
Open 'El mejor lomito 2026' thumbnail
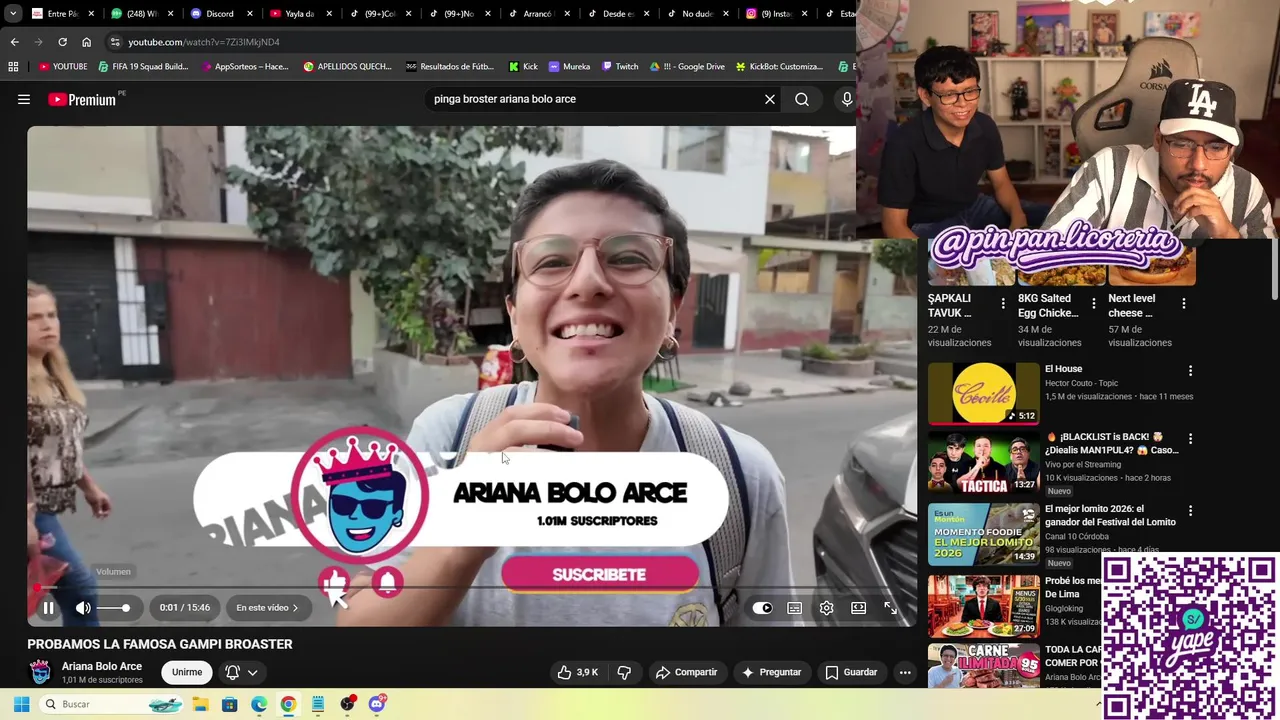pyautogui.click(x=984, y=534)
